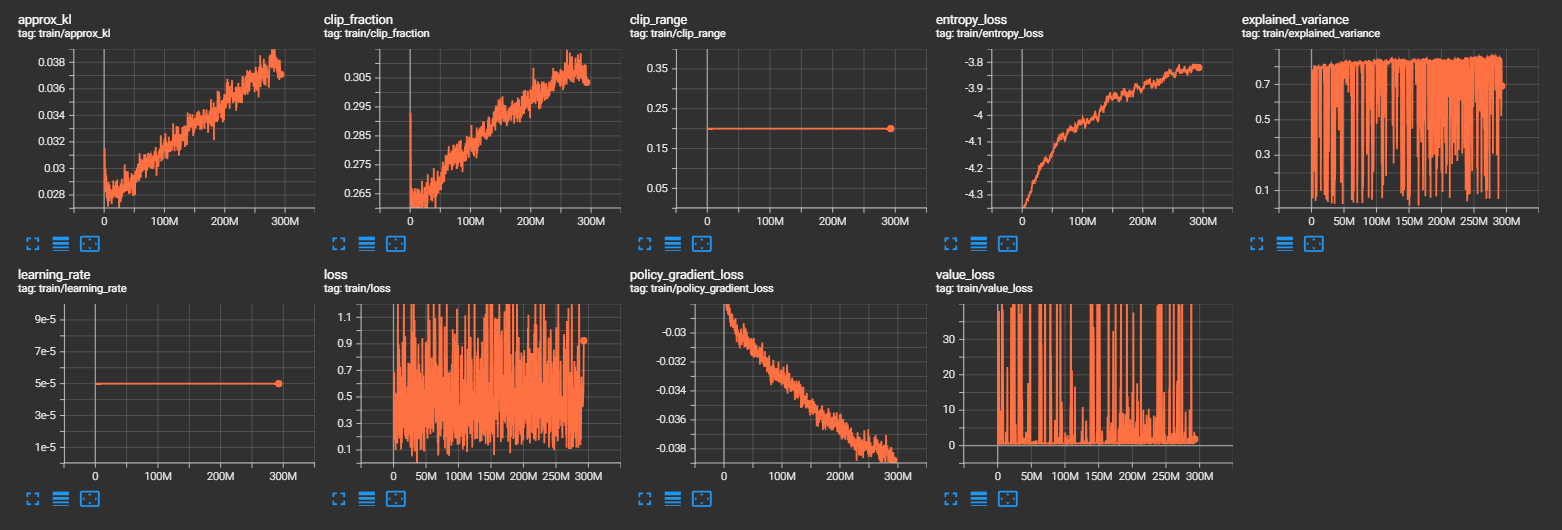1562x530 pixels.
Task: Click the end point of learning_rate line
Action: (x=278, y=383)
